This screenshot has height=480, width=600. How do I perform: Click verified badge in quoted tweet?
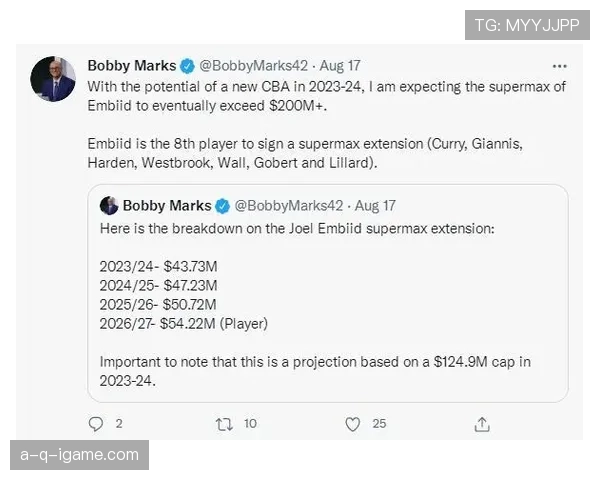click(221, 205)
